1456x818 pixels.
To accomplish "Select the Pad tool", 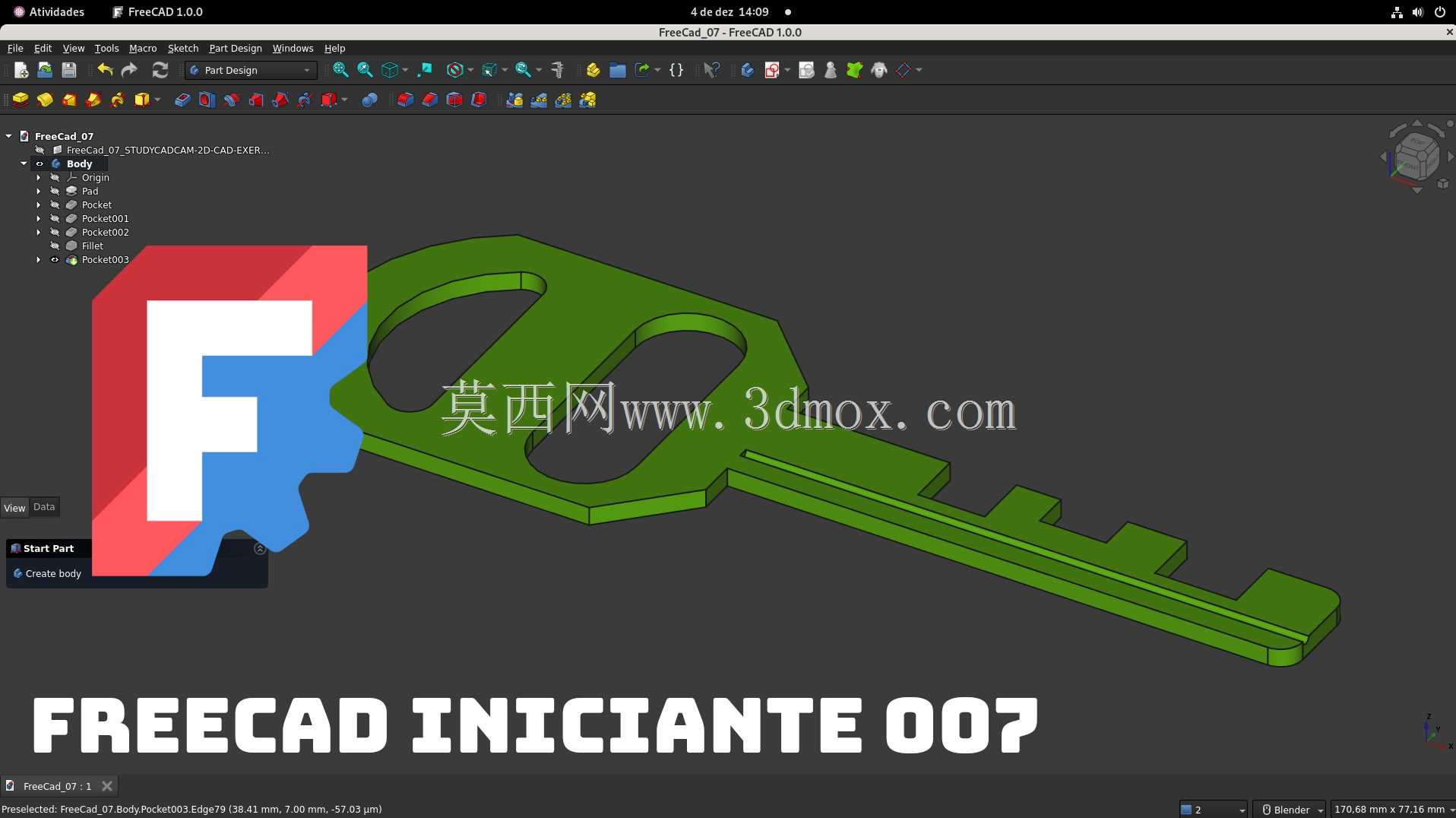I will [21, 100].
